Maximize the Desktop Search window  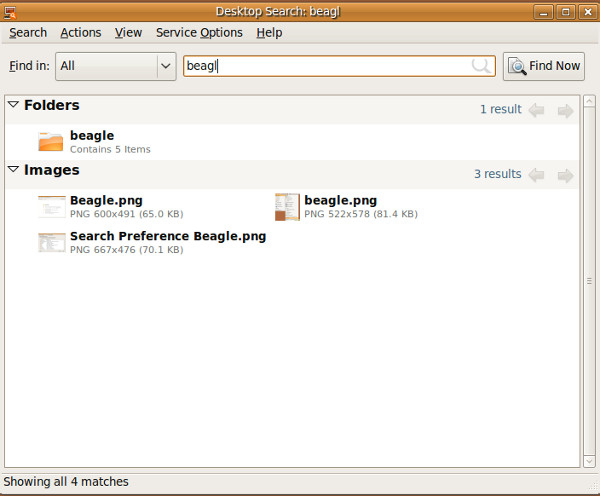566,12
